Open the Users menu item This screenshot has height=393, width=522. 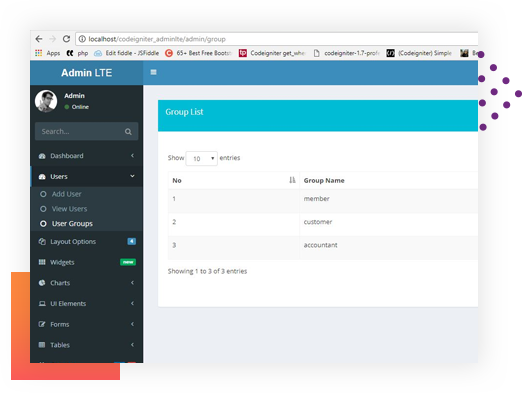87,176
